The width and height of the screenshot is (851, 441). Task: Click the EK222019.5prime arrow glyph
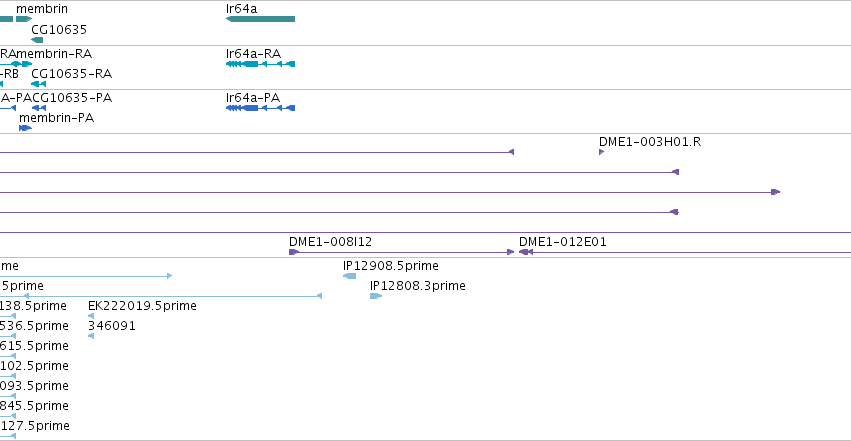[91, 316]
